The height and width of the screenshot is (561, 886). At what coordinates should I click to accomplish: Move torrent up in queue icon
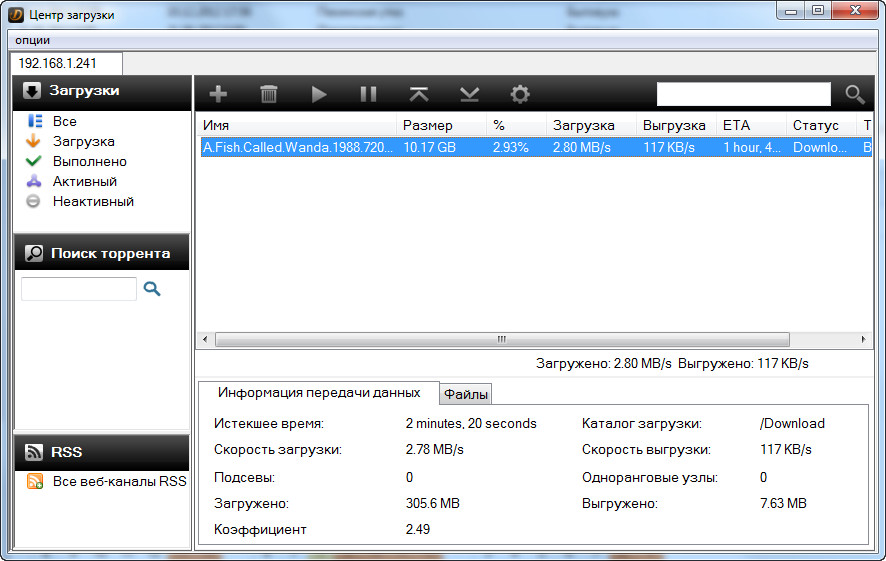tap(419, 94)
